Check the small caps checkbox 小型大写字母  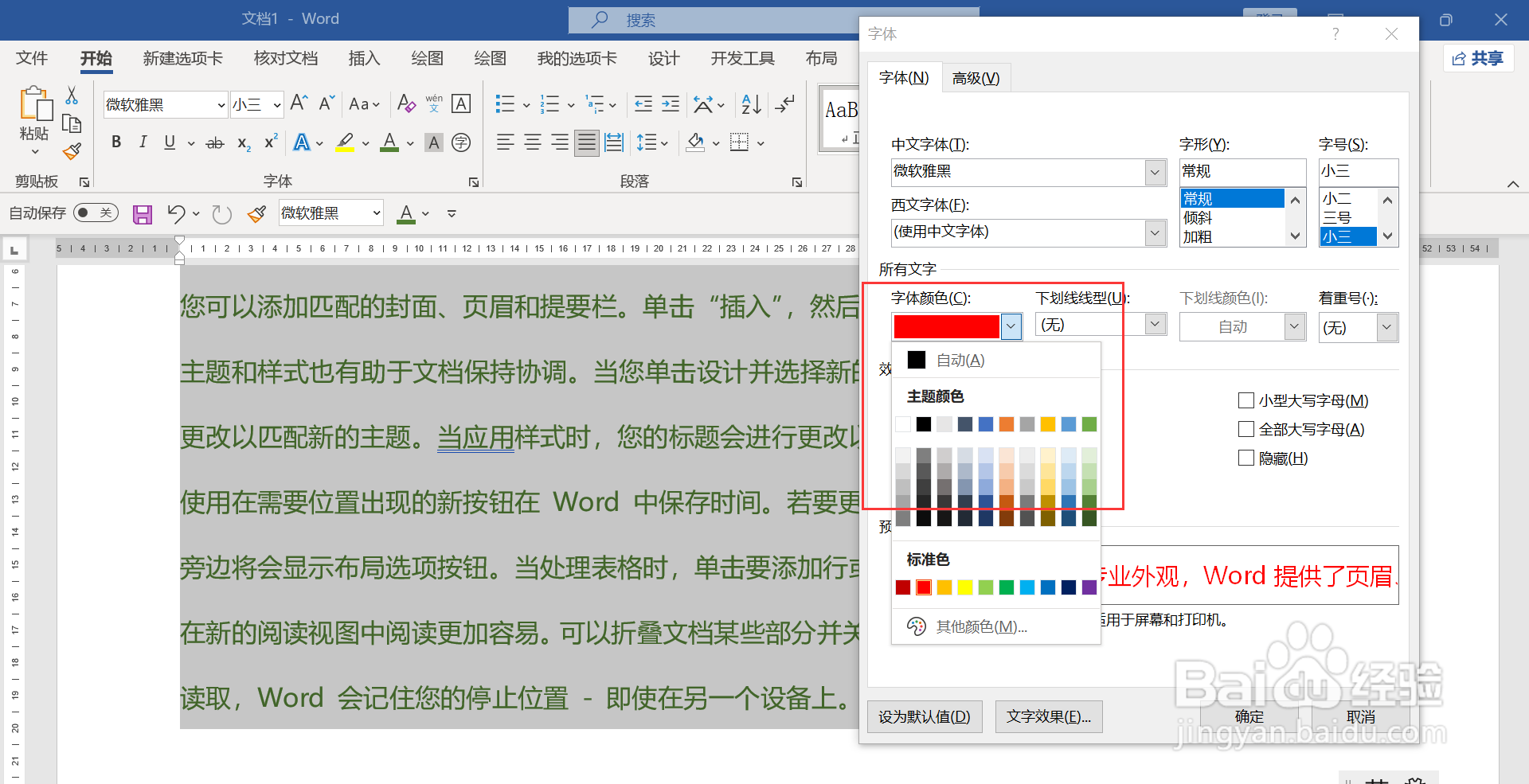click(x=1246, y=400)
